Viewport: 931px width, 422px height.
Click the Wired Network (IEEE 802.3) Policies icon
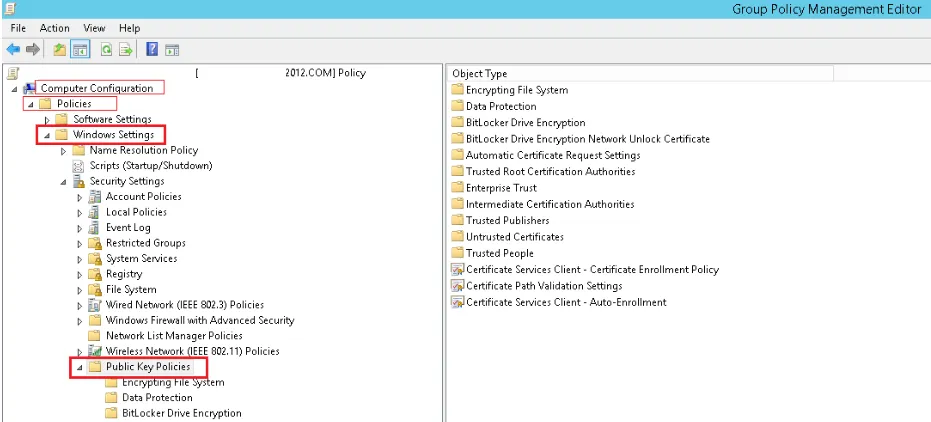point(94,304)
